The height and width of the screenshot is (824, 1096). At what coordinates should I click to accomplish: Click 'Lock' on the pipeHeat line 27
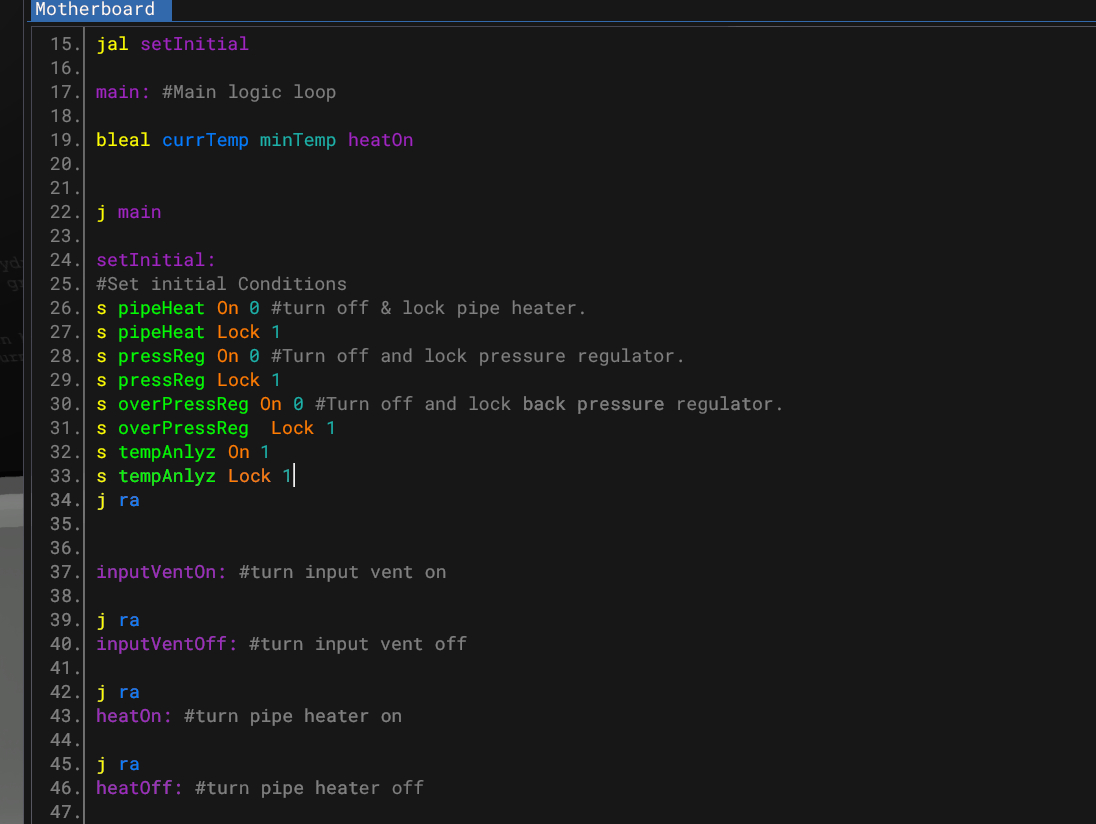click(x=238, y=332)
